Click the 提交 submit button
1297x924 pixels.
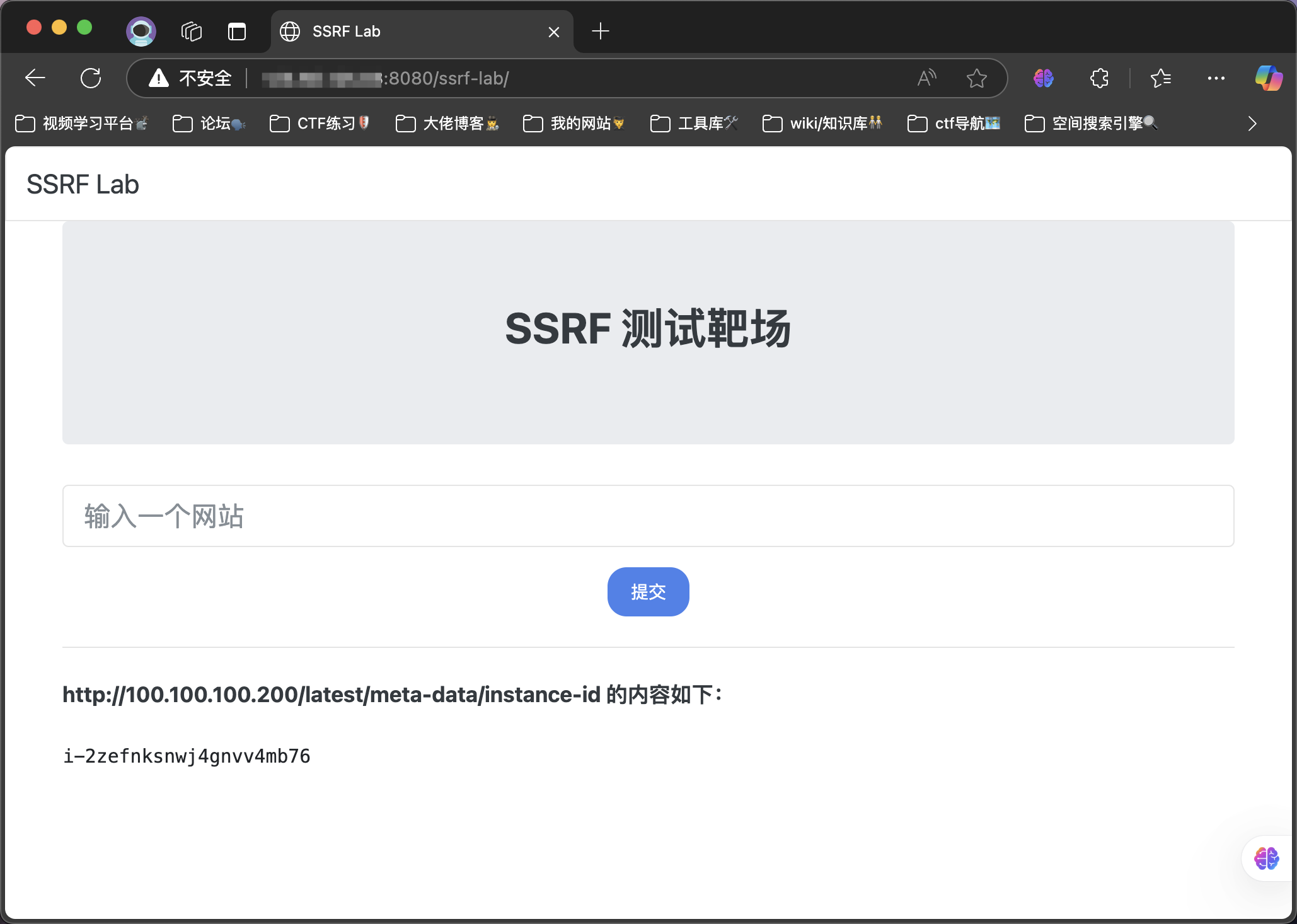(648, 591)
